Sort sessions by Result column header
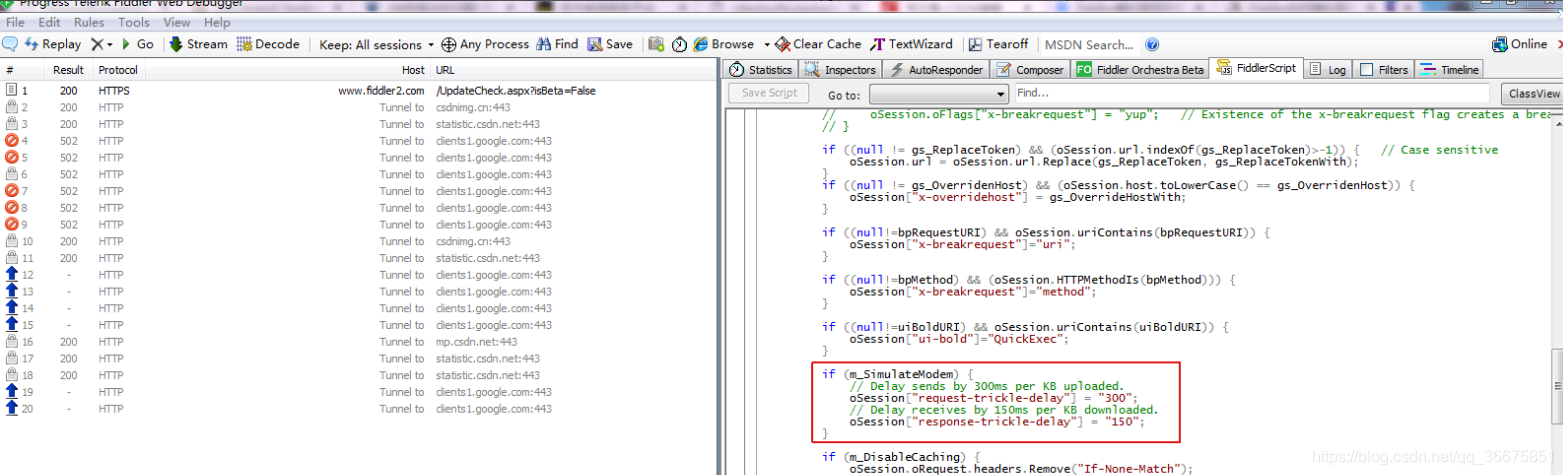Screen dimensions: 1563x475 (69, 70)
